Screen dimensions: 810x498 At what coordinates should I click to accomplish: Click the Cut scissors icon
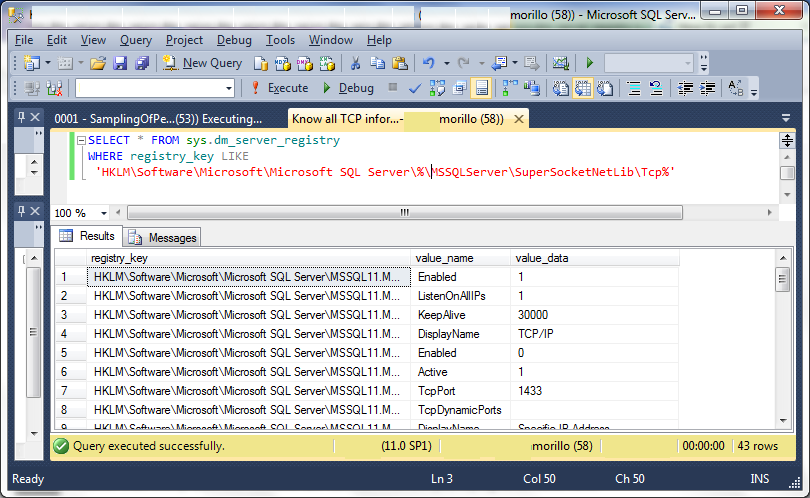coord(355,63)
